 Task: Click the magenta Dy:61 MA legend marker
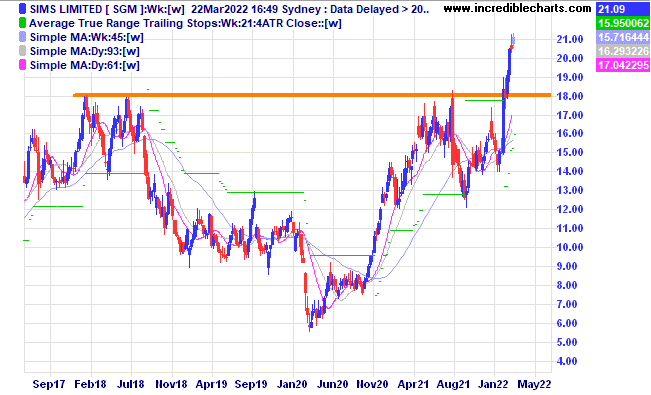pyautogui.click(x=22, y=65)
